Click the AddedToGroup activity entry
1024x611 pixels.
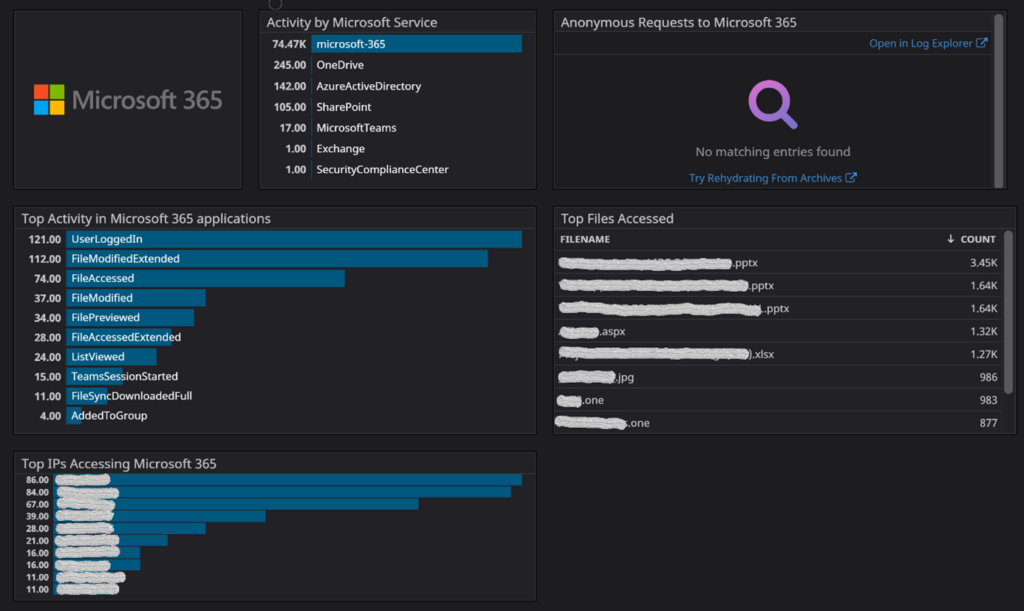(x=109, y=416)
